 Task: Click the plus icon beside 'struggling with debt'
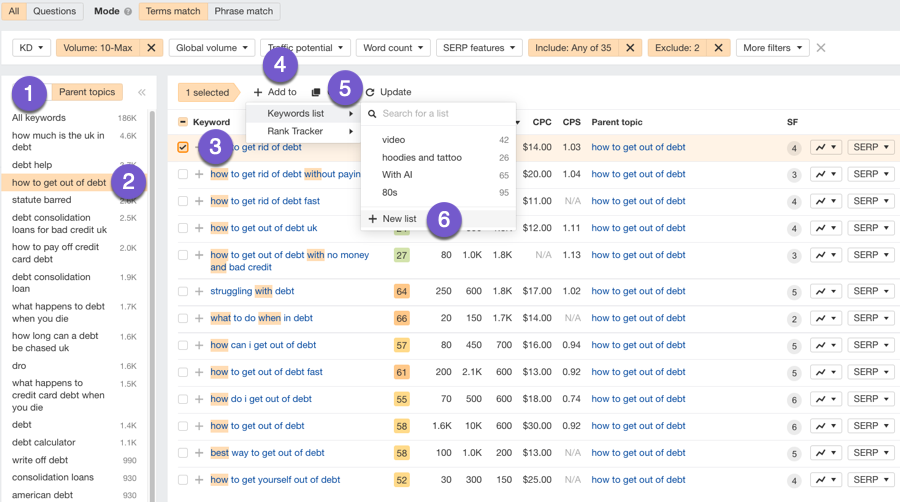click(x=199, y=291)
